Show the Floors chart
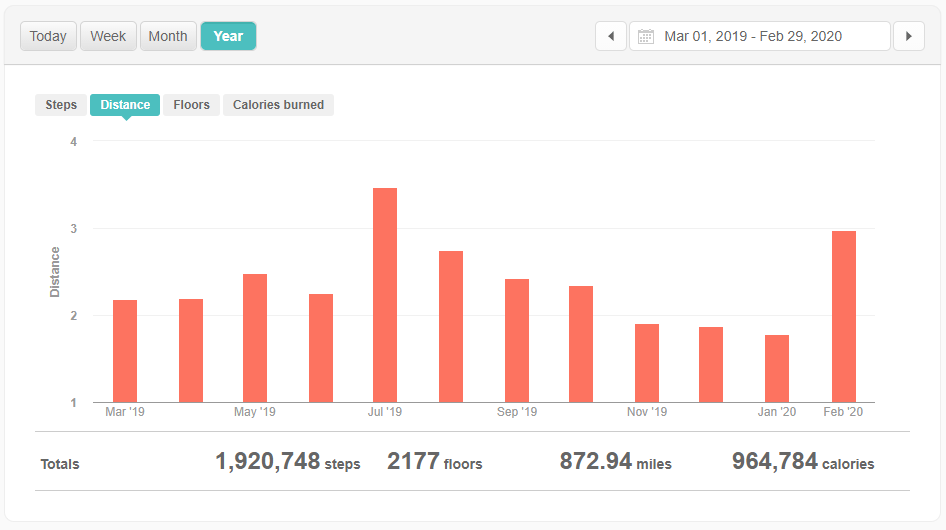The width and height of the screenshot is (946, 530). [x=191, y=105]
